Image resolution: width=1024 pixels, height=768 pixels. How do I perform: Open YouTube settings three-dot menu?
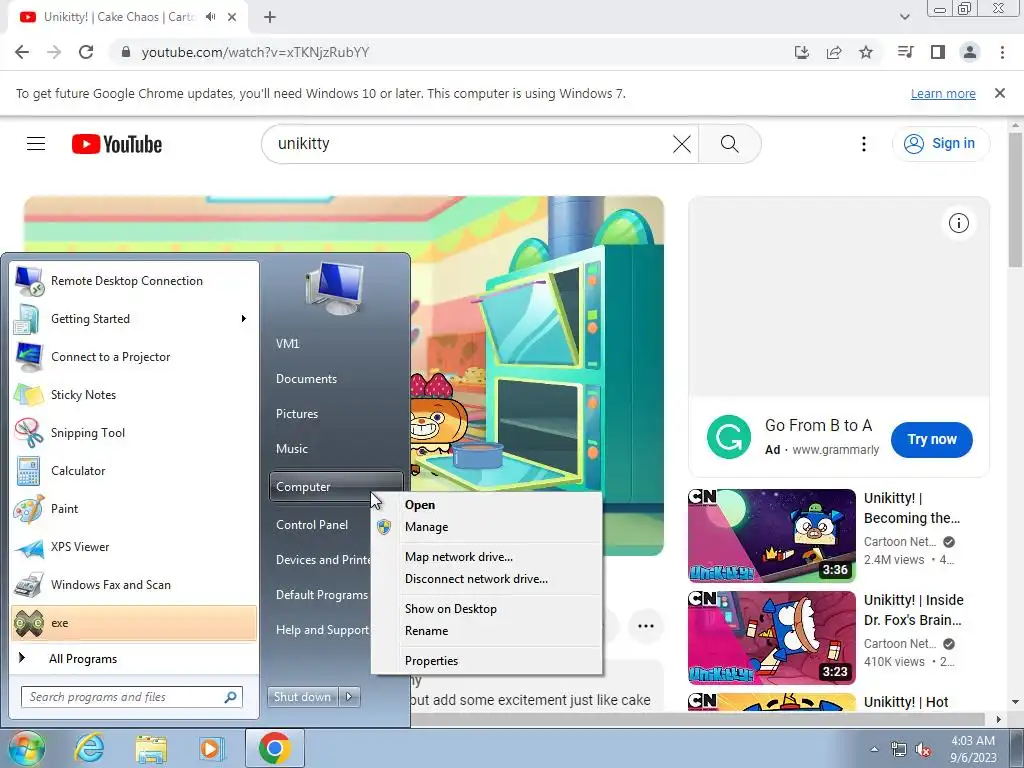point(863,144)
